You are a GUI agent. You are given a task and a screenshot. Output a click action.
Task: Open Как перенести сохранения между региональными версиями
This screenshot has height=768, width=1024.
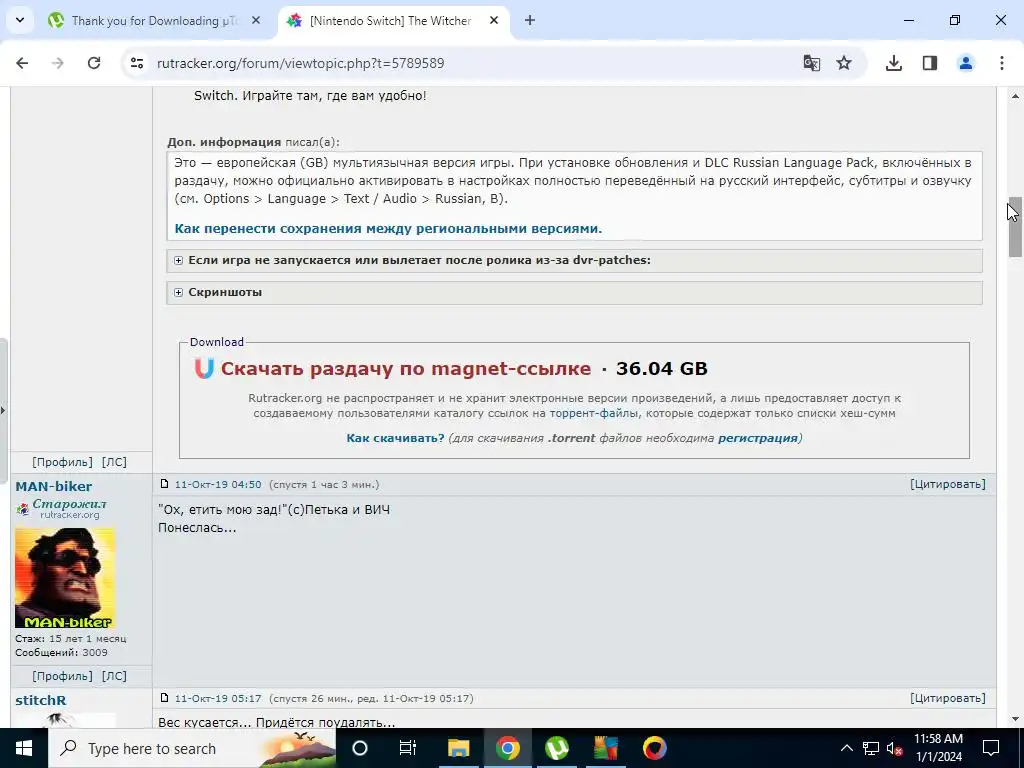point(388,229)
